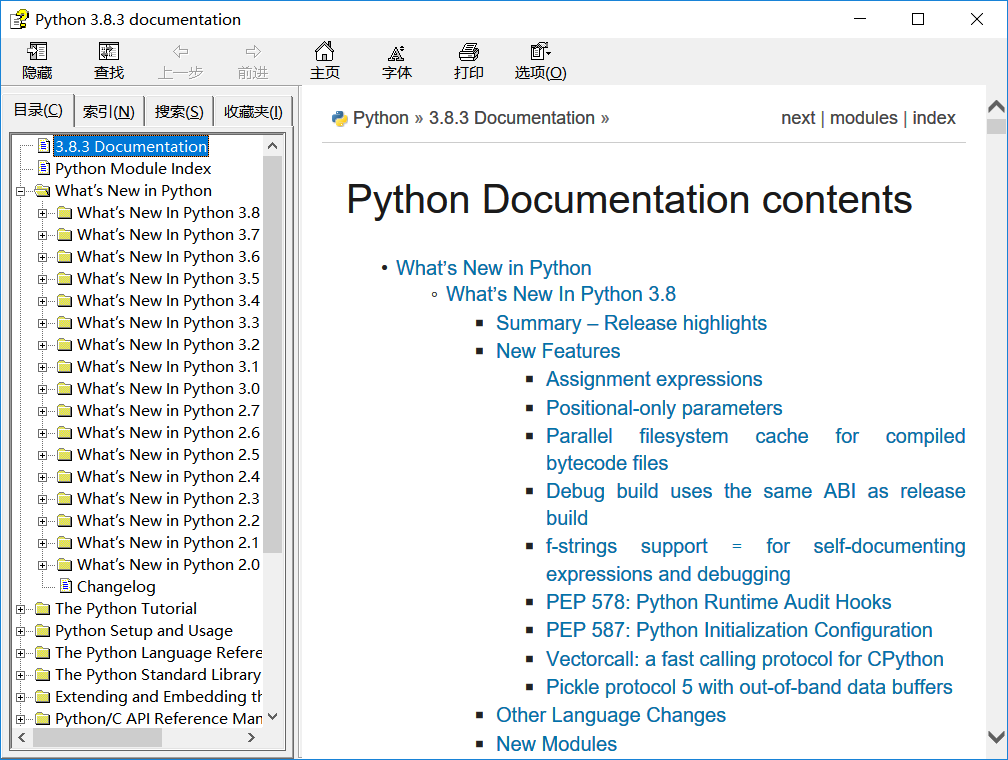This screenshot has width=1008, height=760.
Task: Open the 'New Features' link
Action: click(x=558, y=351)
